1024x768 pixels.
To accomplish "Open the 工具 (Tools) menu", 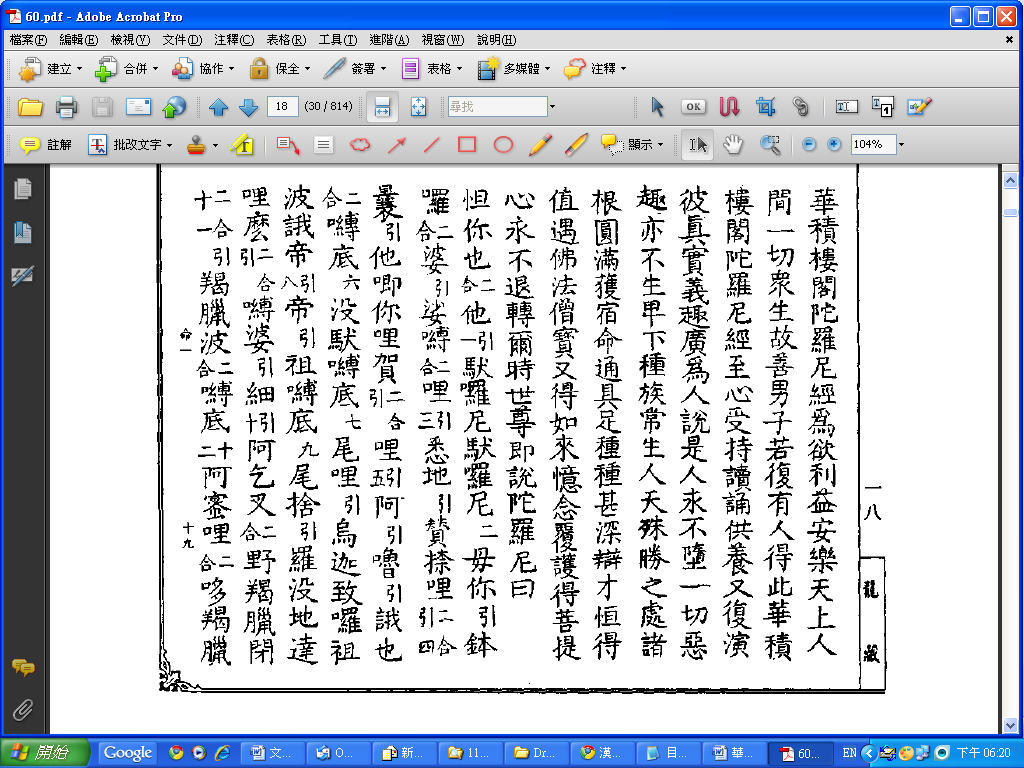I will pyautogui.click(x=337, y=40).
